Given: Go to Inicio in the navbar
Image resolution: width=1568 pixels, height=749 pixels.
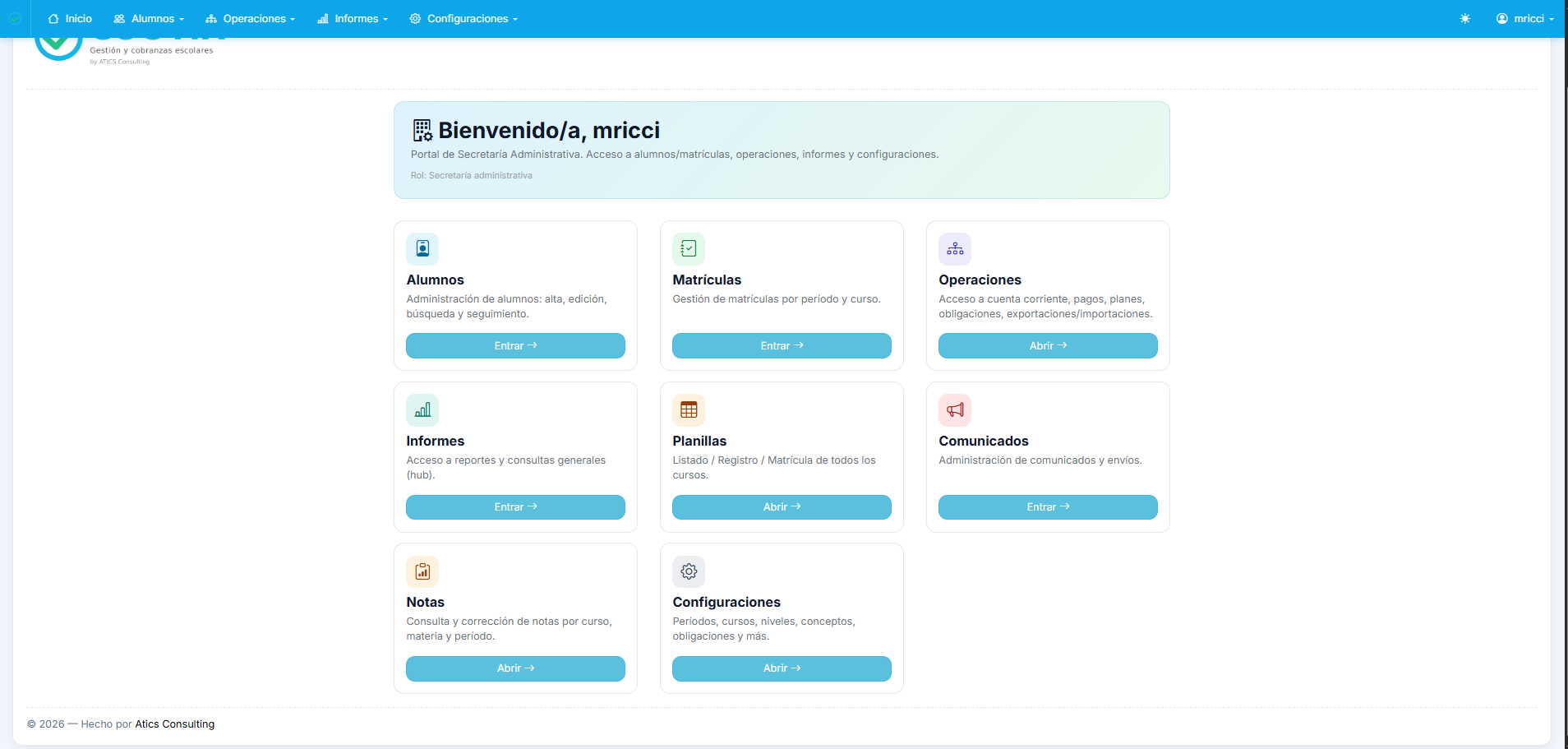Looking at the screenshot, I should point(71,18).
